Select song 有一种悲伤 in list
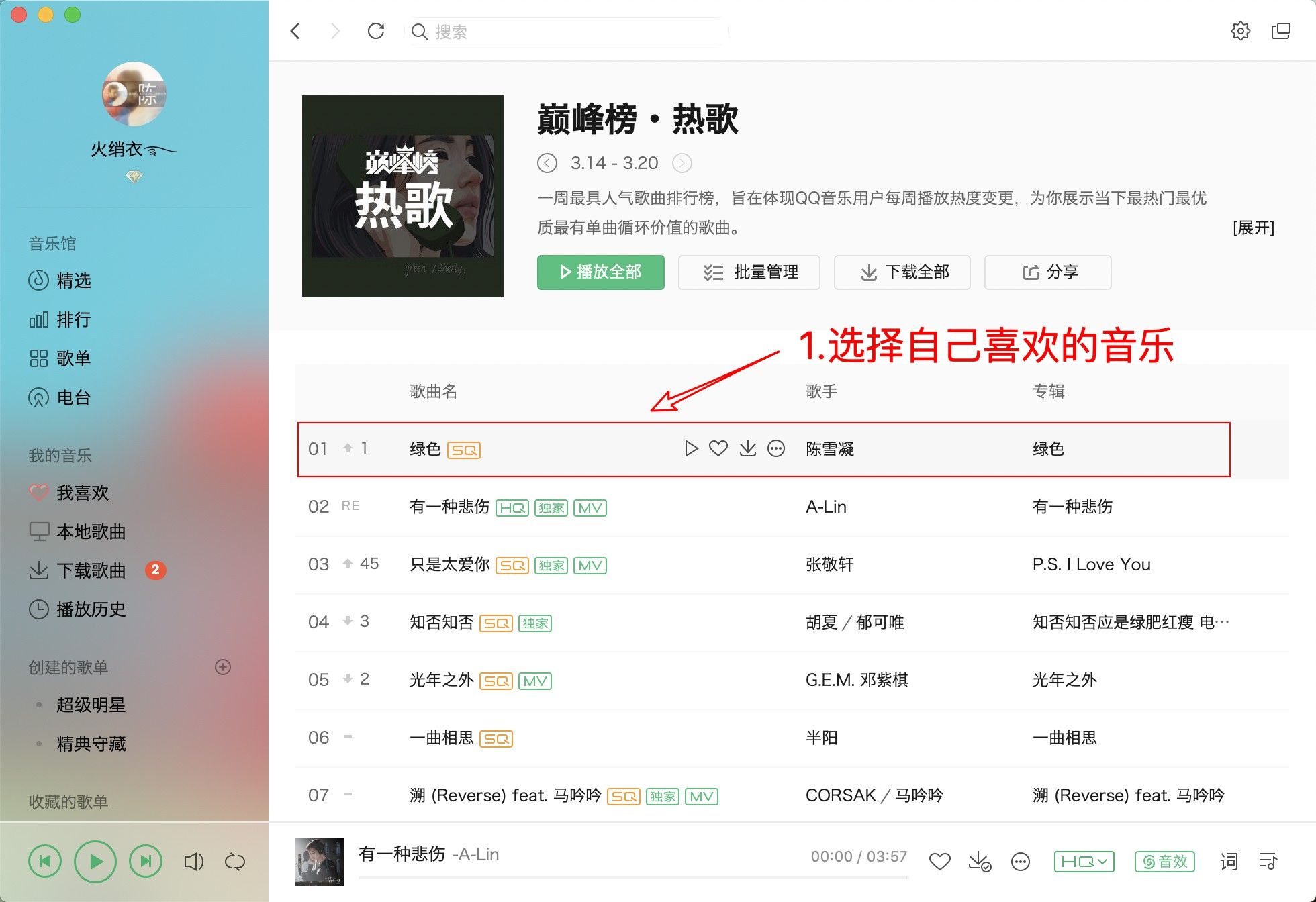 point(450,507)
